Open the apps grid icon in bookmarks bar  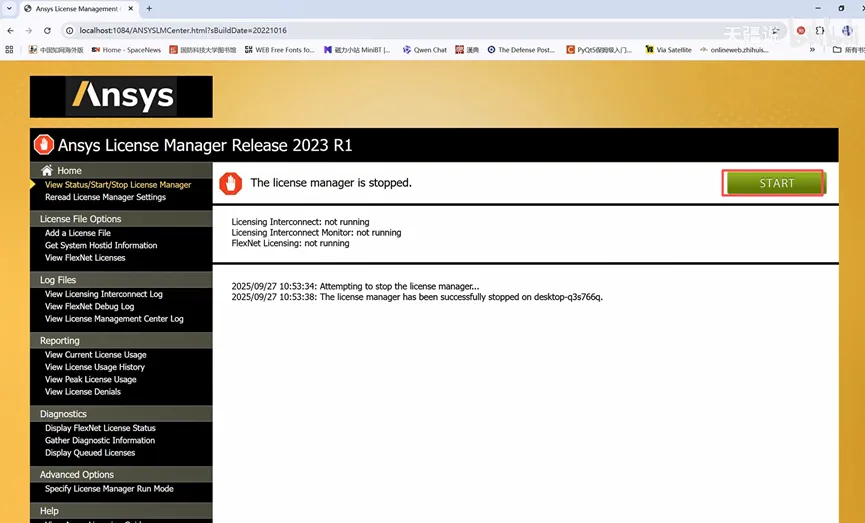point(9,50)
